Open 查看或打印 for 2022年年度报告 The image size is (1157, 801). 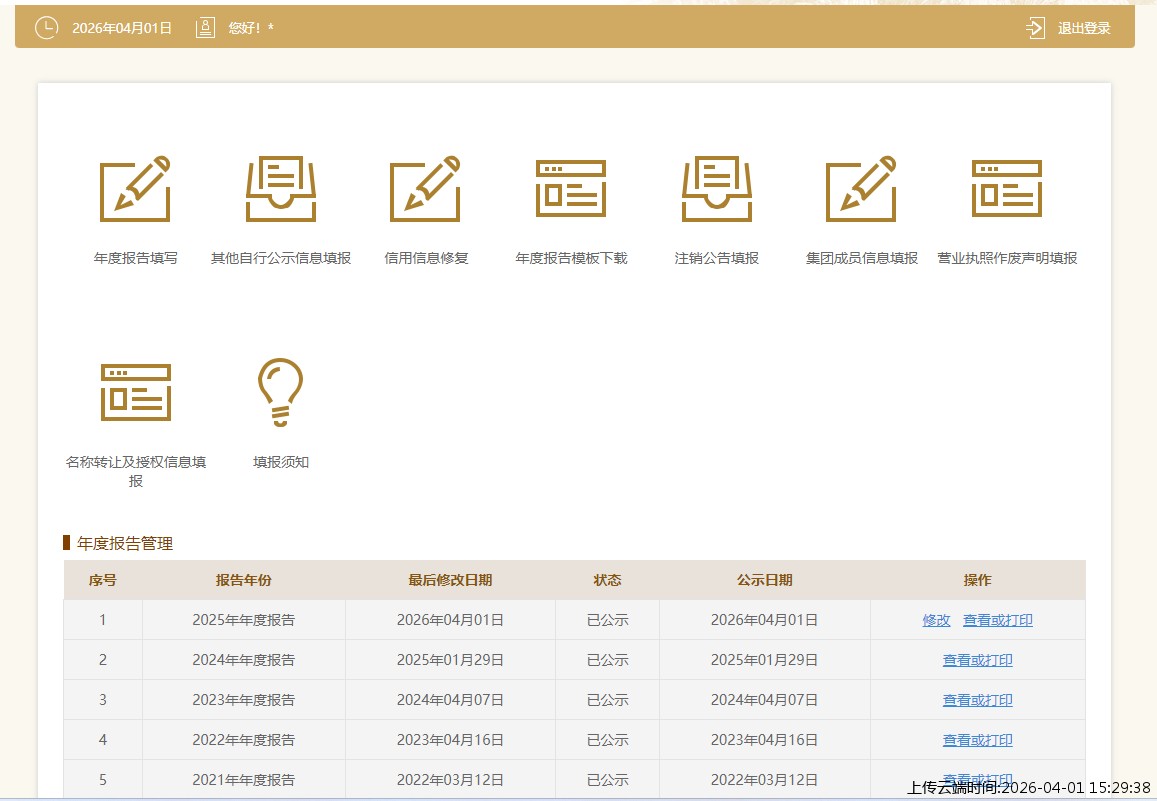(977, 740)
